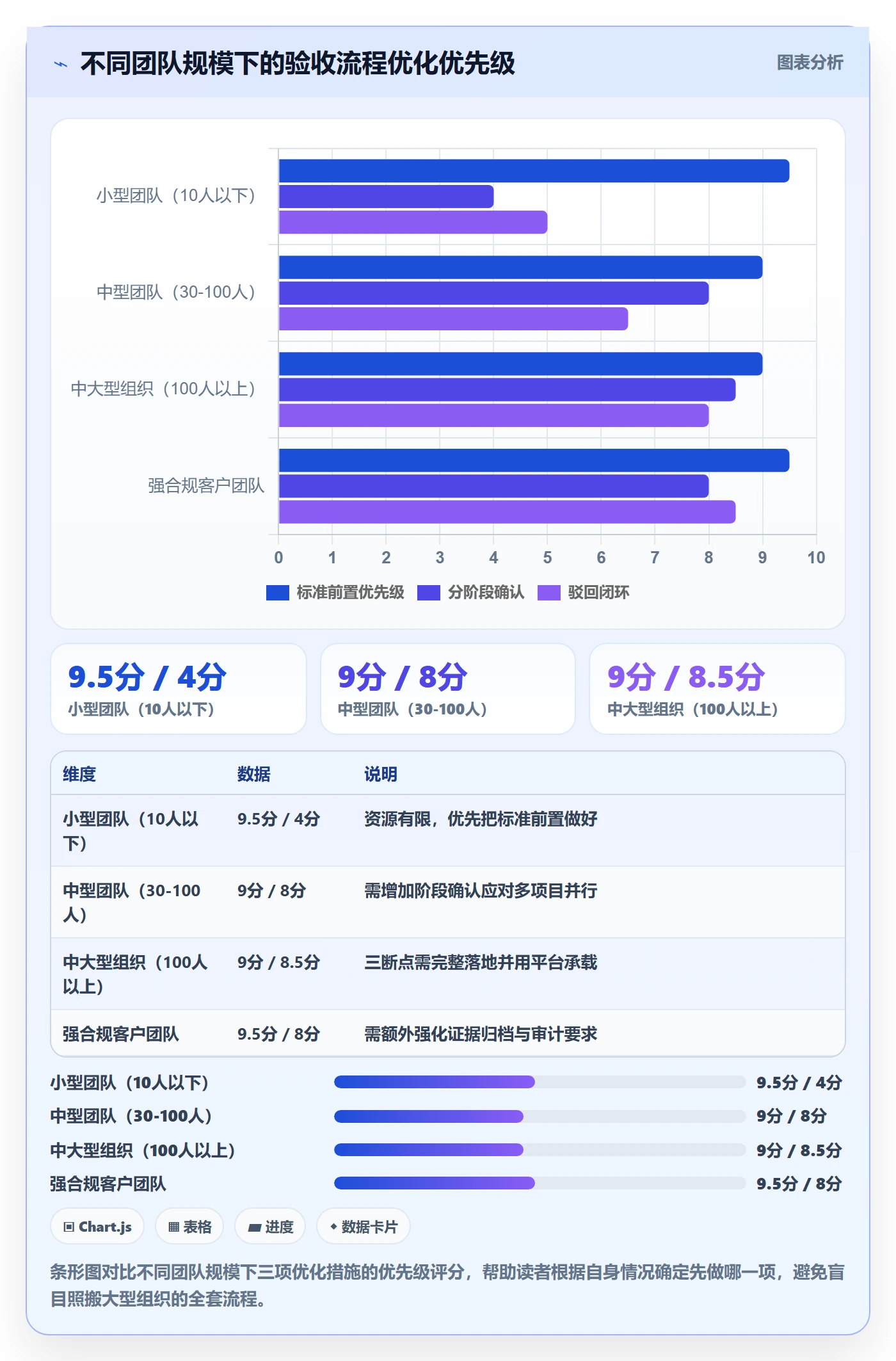Select the 进度 tag chip
Screen dimensions: 896x1361
270,1227
